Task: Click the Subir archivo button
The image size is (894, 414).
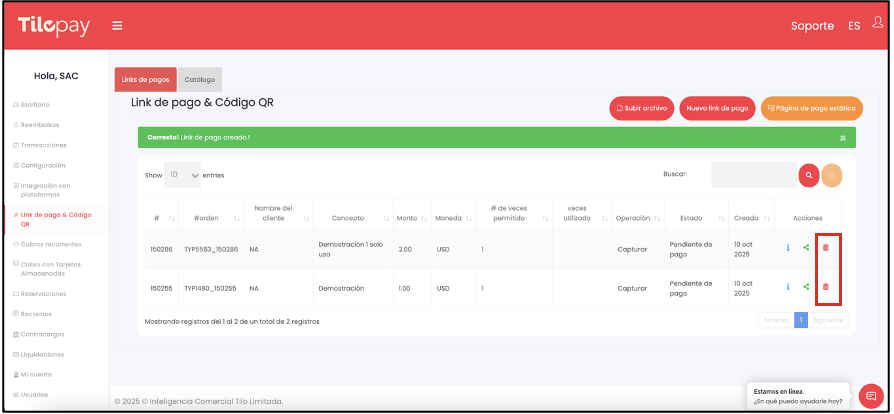Action: coord(641,108)
